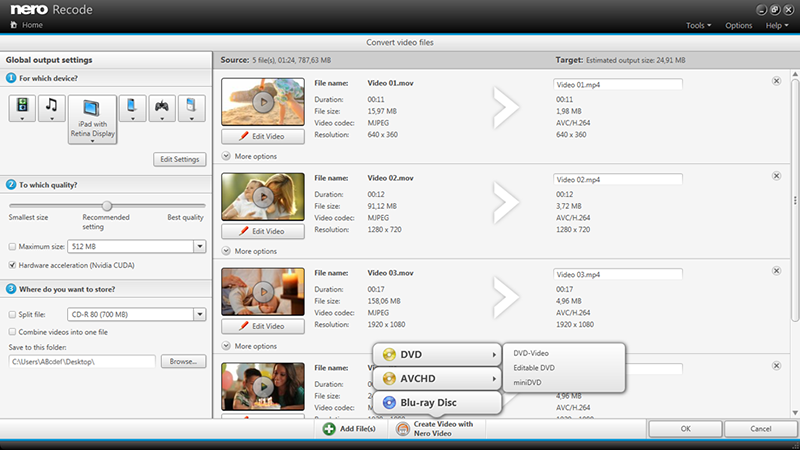The image size is (800, 450).
Task: Select the audio music note device icon
Action: coord(52,108)
